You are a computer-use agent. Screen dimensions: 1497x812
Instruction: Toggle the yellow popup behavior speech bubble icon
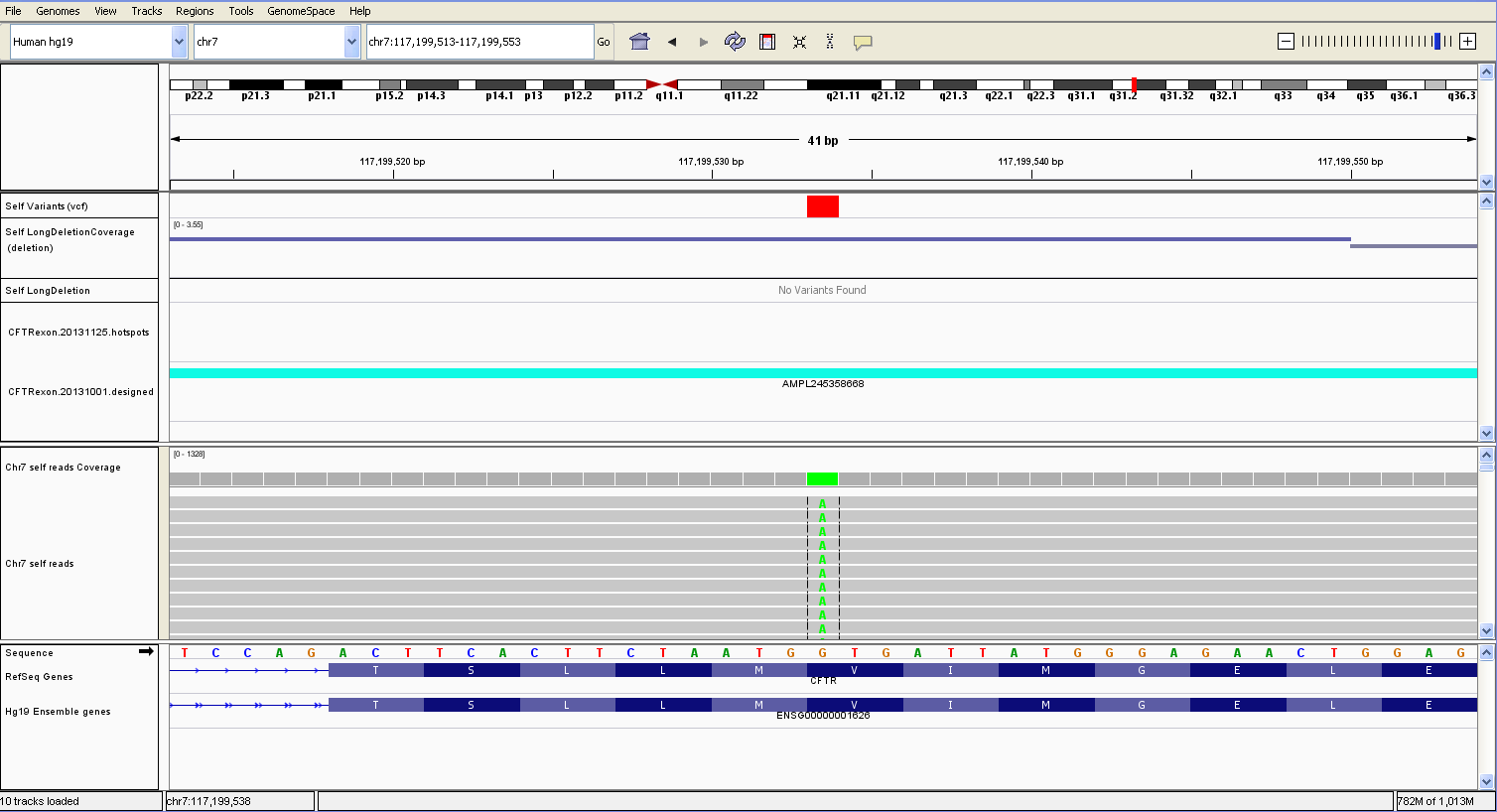tap(863, 42)
